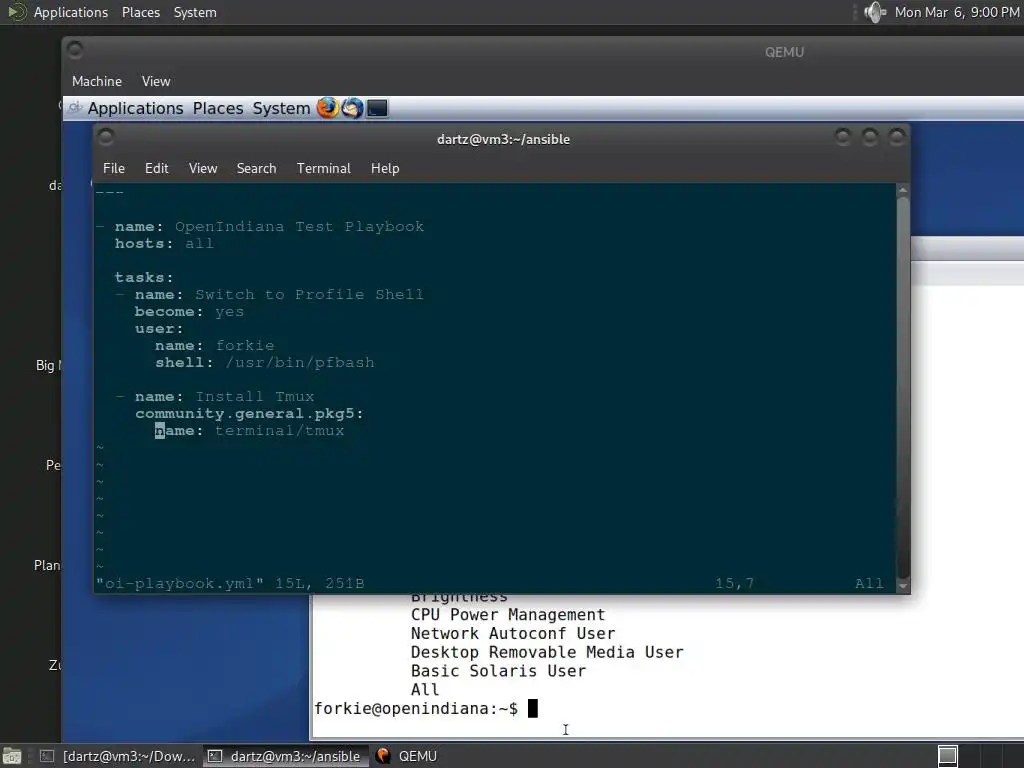Open guest Applications menu in OpenIndiana panel
Image resolution: width=1024 pixels, height=768 pixels.
[135, 108]
